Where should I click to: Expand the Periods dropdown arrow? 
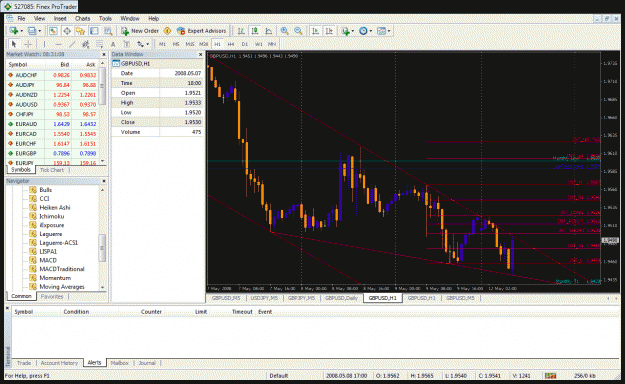pos(371,31)
